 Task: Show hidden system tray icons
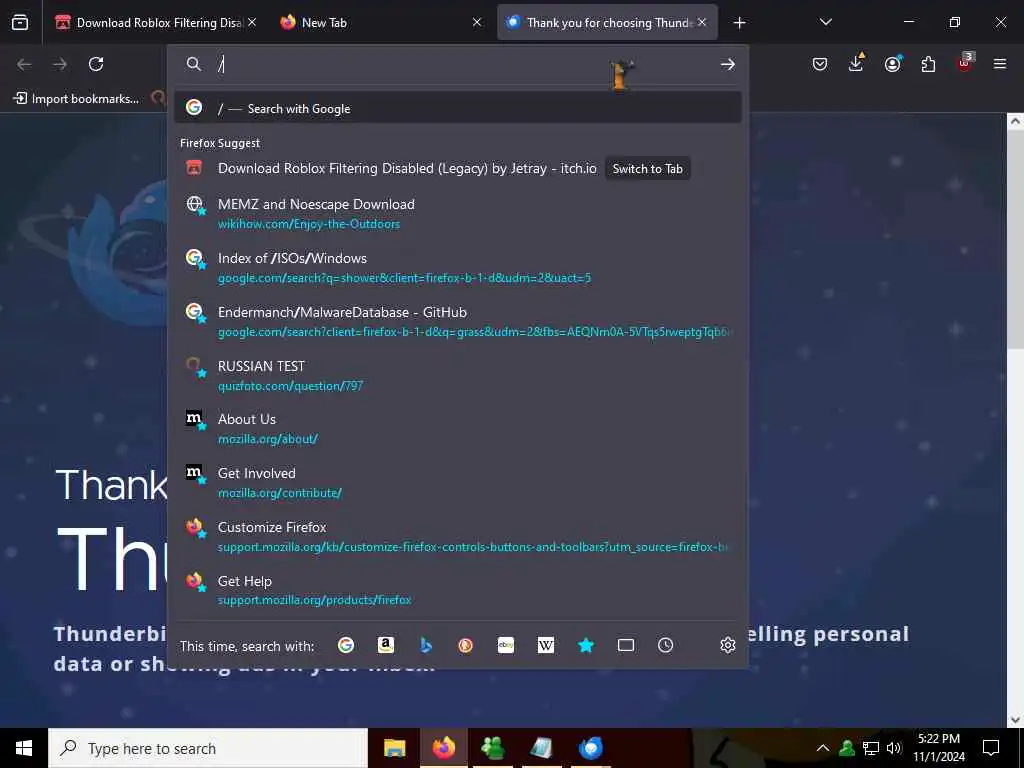pyautogui.click(x=823, y=748)
